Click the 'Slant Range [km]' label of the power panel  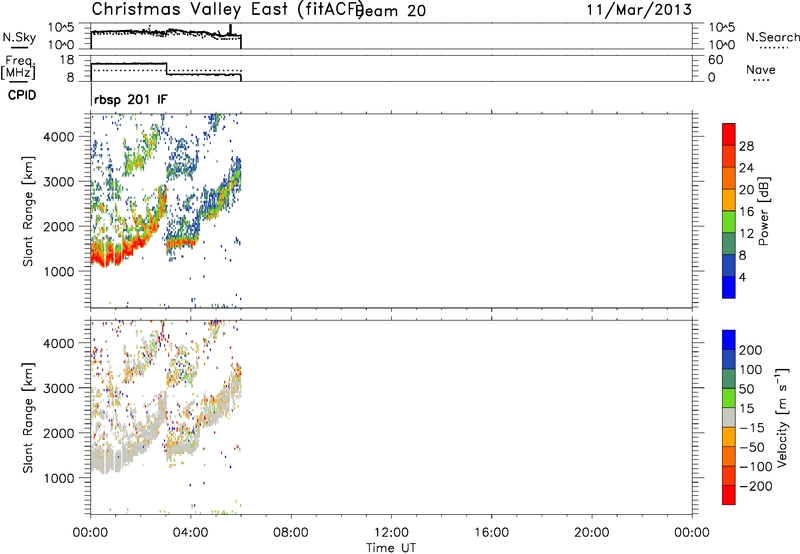pos(28,211)
